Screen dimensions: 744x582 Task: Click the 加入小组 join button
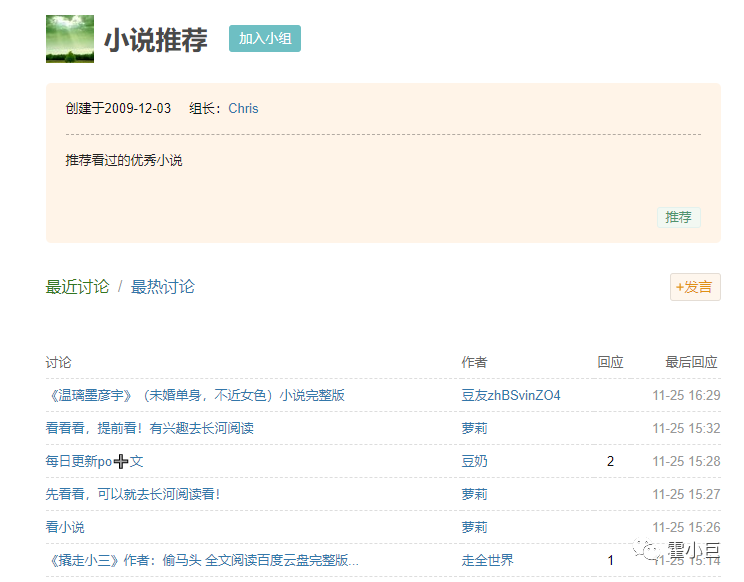265,38
